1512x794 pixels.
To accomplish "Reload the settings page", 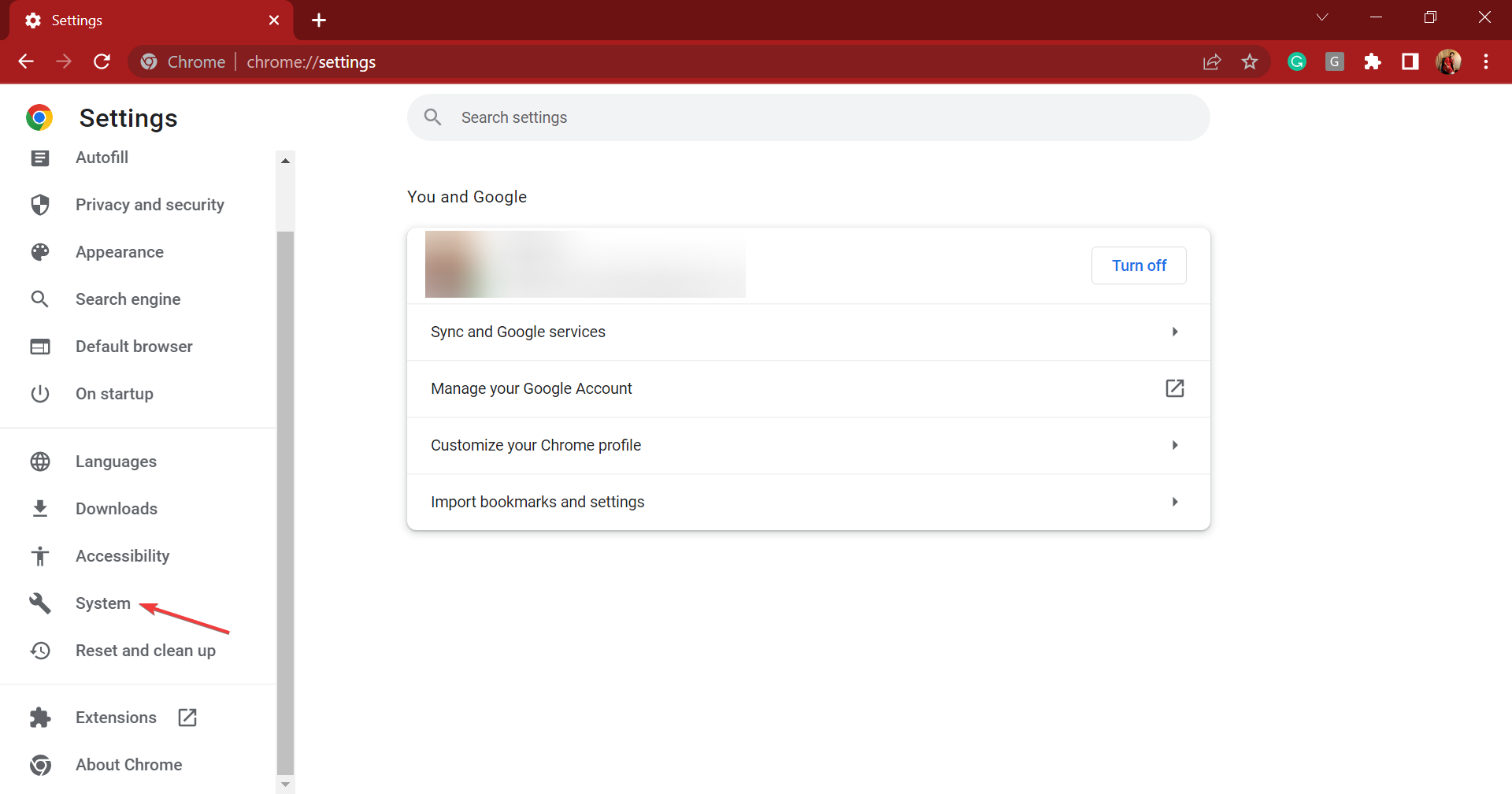I will point(102,61).
